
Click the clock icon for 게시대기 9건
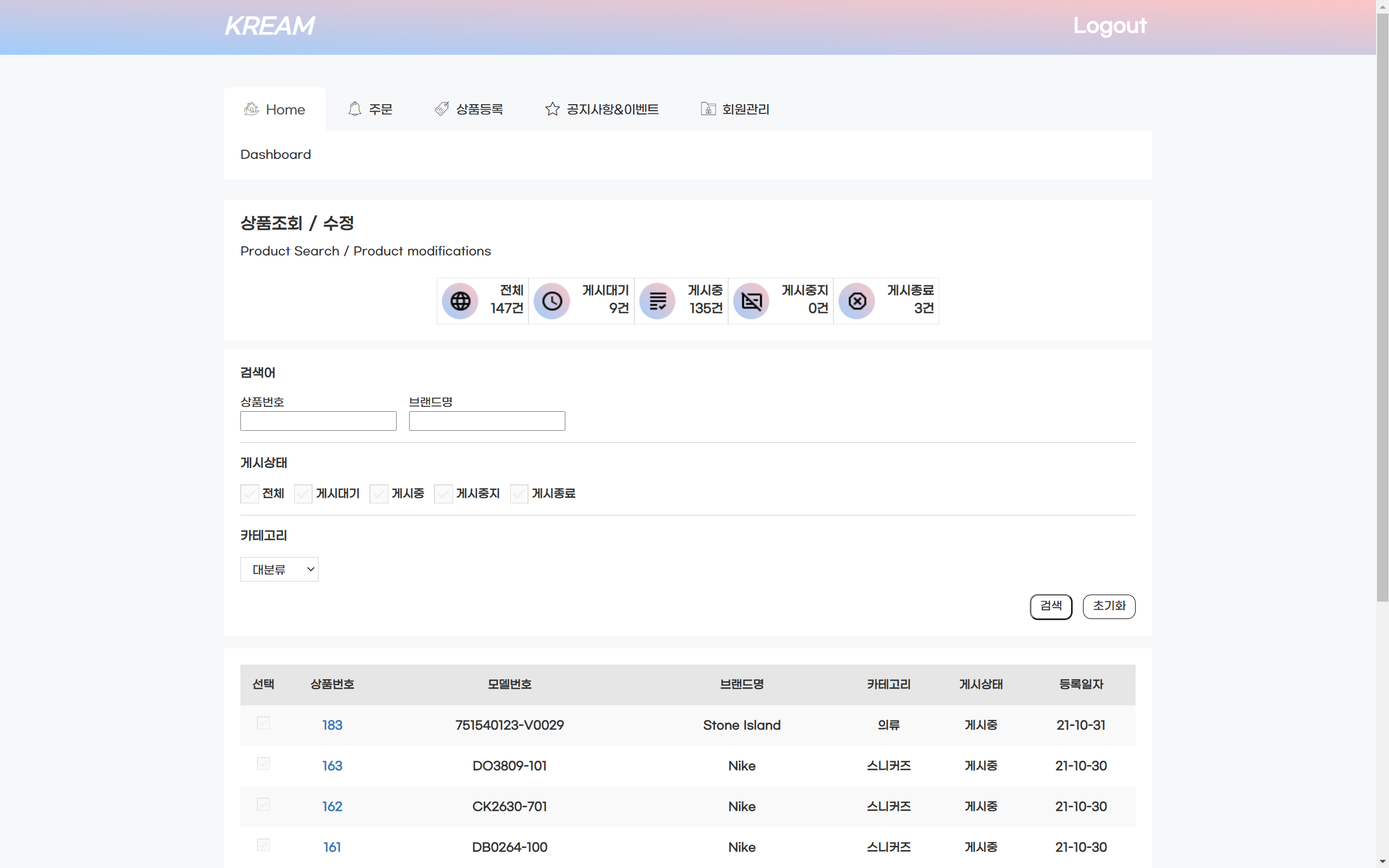point(552,300)
